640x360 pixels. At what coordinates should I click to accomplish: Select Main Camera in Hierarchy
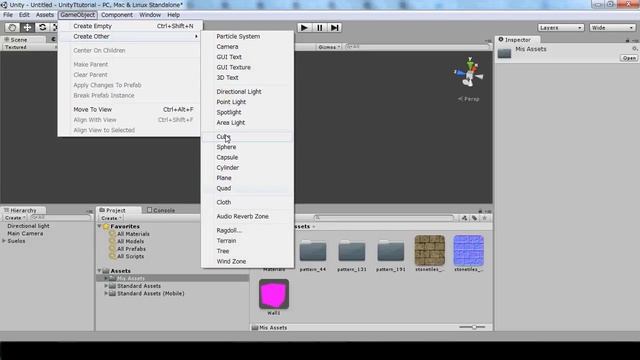25,233
